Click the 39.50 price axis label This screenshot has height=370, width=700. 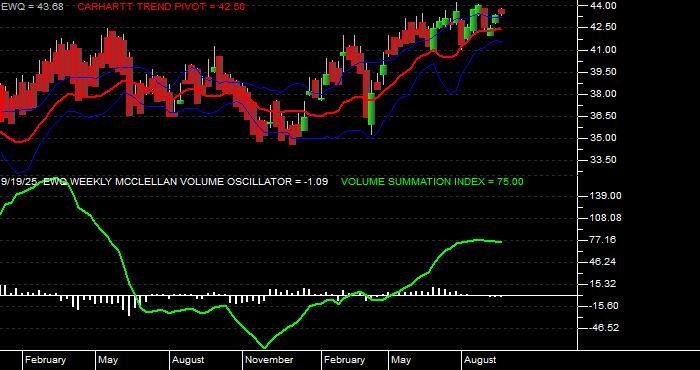(603, 72)
